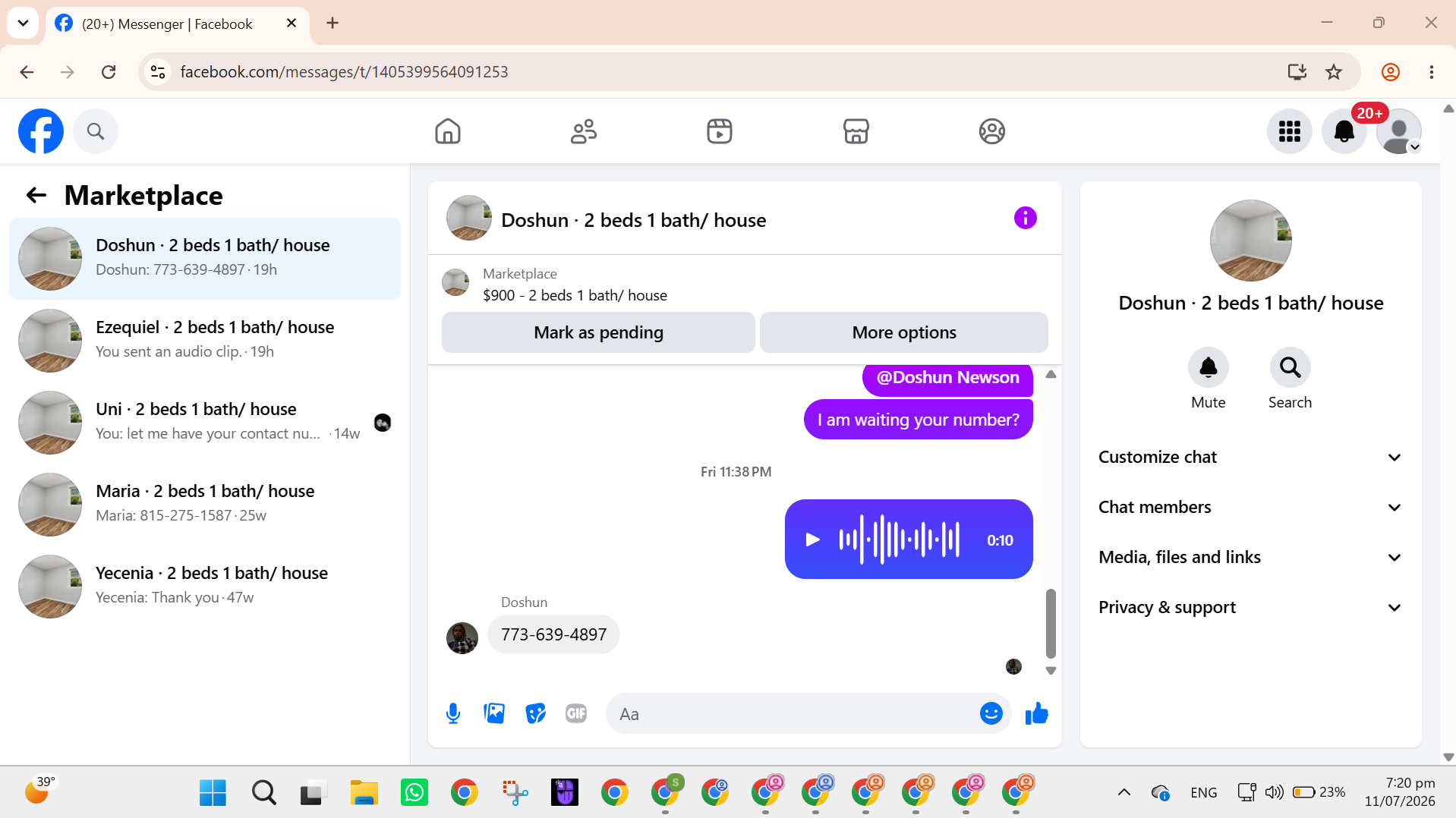Image resolution: width=1456 pixels, height=818 pixels.
Task: Search in conversation magnifier button
Action: (1290, 368)
